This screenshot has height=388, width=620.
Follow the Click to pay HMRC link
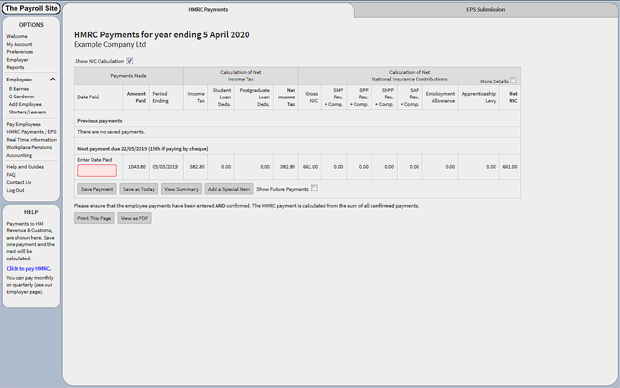click(28, 269)
